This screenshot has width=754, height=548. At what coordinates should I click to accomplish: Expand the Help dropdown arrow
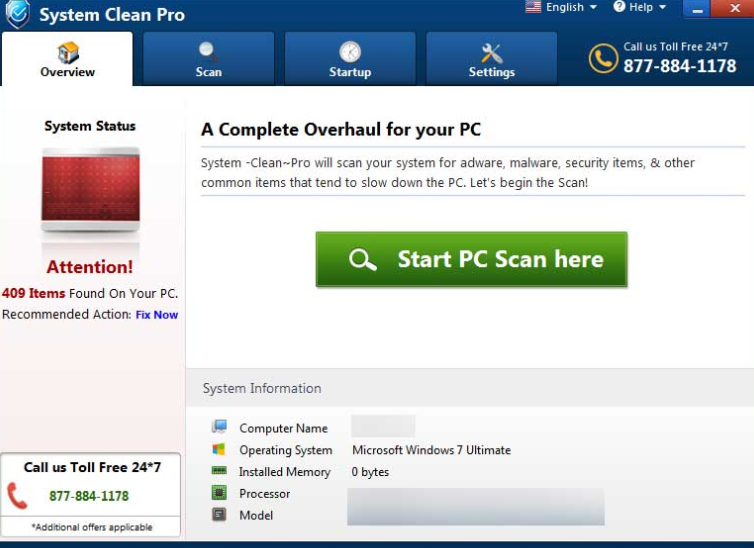coord(663,7)
